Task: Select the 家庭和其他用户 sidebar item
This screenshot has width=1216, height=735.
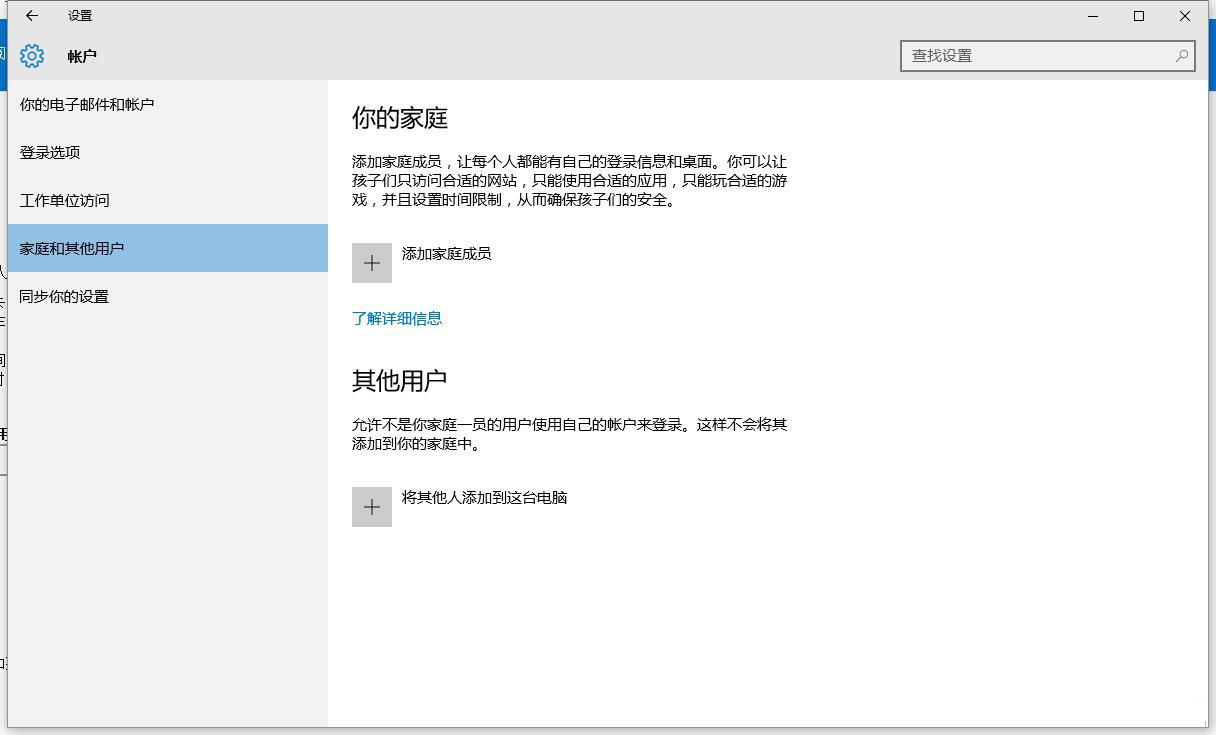Action: [72, 248]
